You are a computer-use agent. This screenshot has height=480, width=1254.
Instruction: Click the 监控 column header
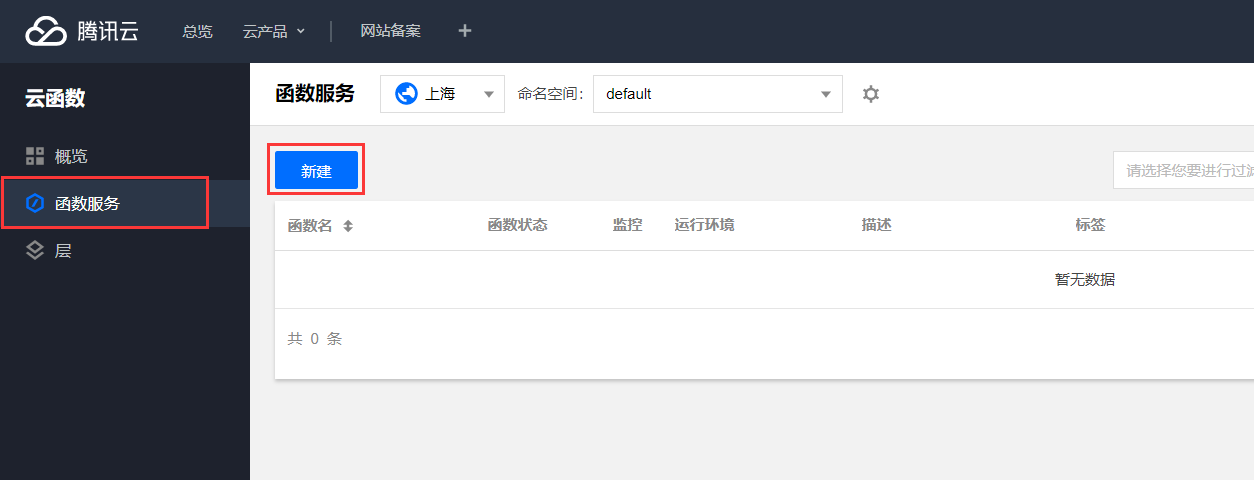click(x=628, y=225)
